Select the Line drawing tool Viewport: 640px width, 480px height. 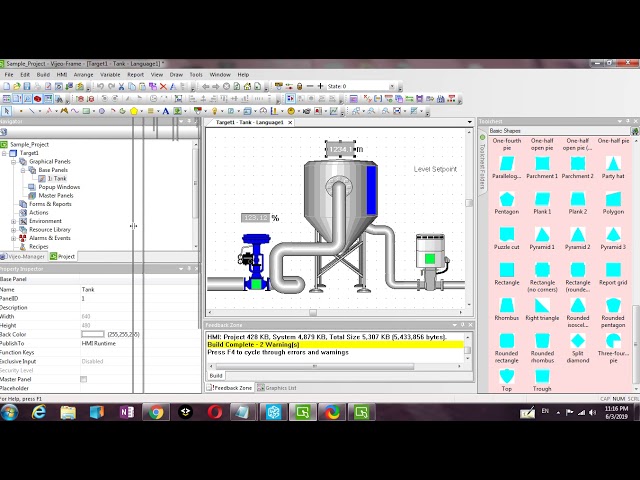click(x=31, y=111)
